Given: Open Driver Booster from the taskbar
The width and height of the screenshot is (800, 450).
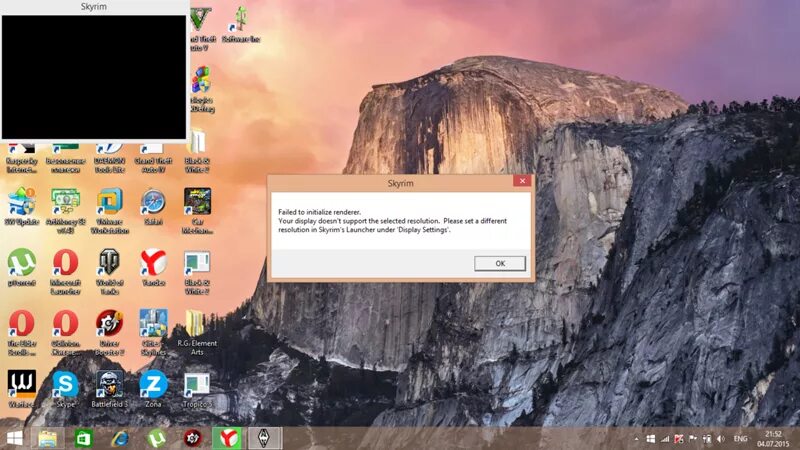Looking at the screenshot, I should pyautogui.click(x=192, y=438).
